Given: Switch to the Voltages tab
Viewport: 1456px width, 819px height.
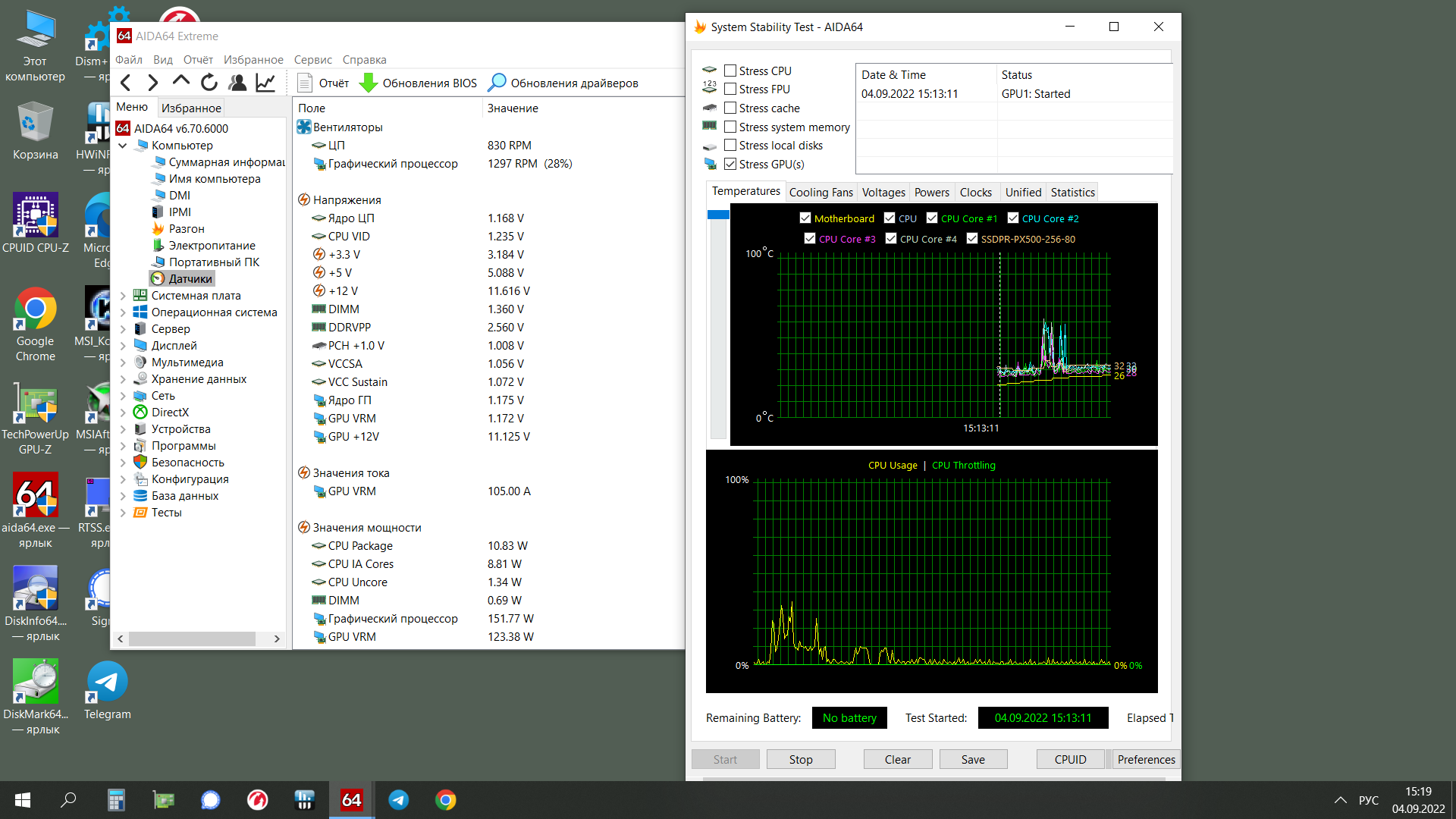Looking at the screenshot, I should coord(883,193).
